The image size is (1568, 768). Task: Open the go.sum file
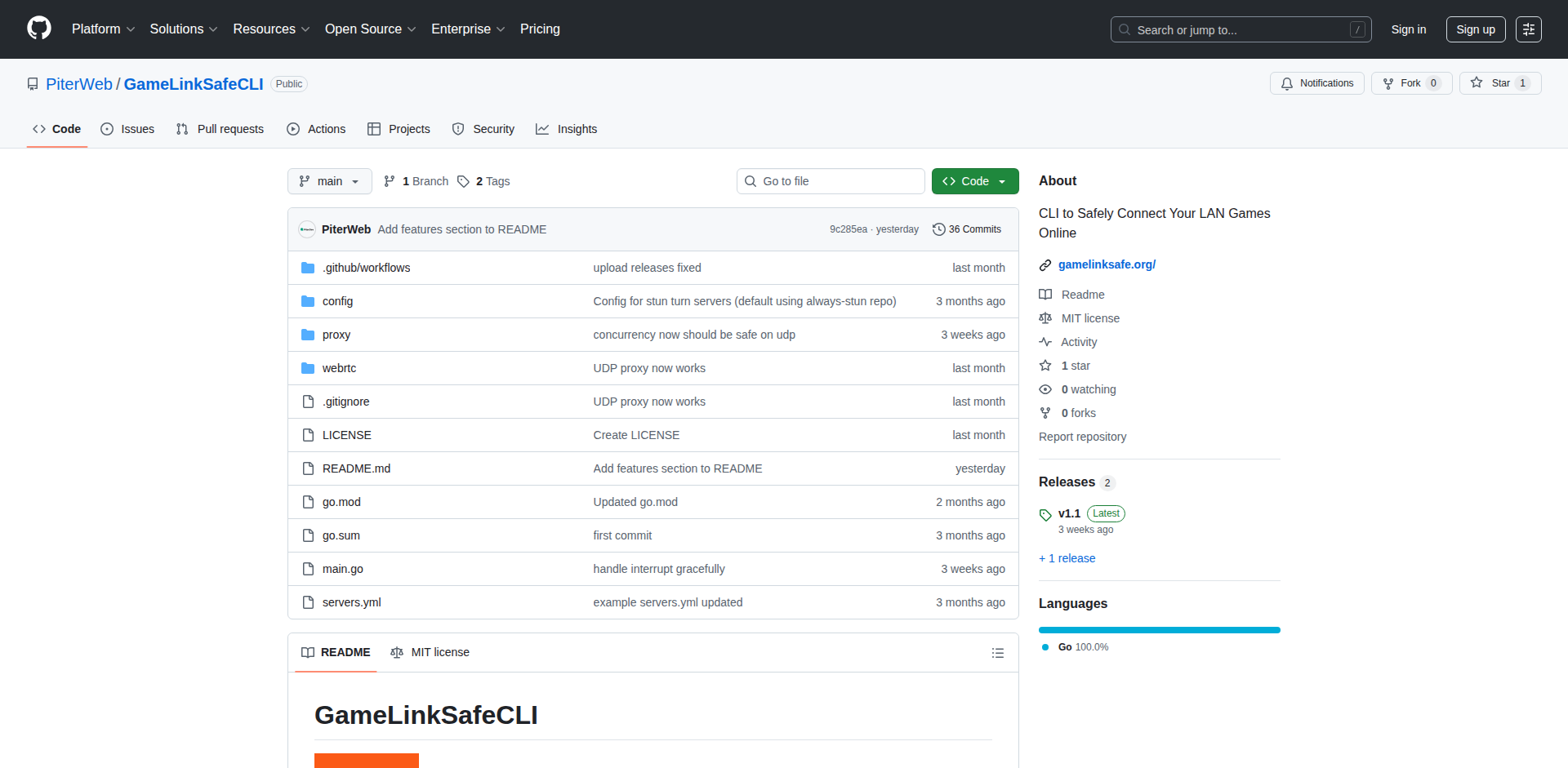pos(341,535)
